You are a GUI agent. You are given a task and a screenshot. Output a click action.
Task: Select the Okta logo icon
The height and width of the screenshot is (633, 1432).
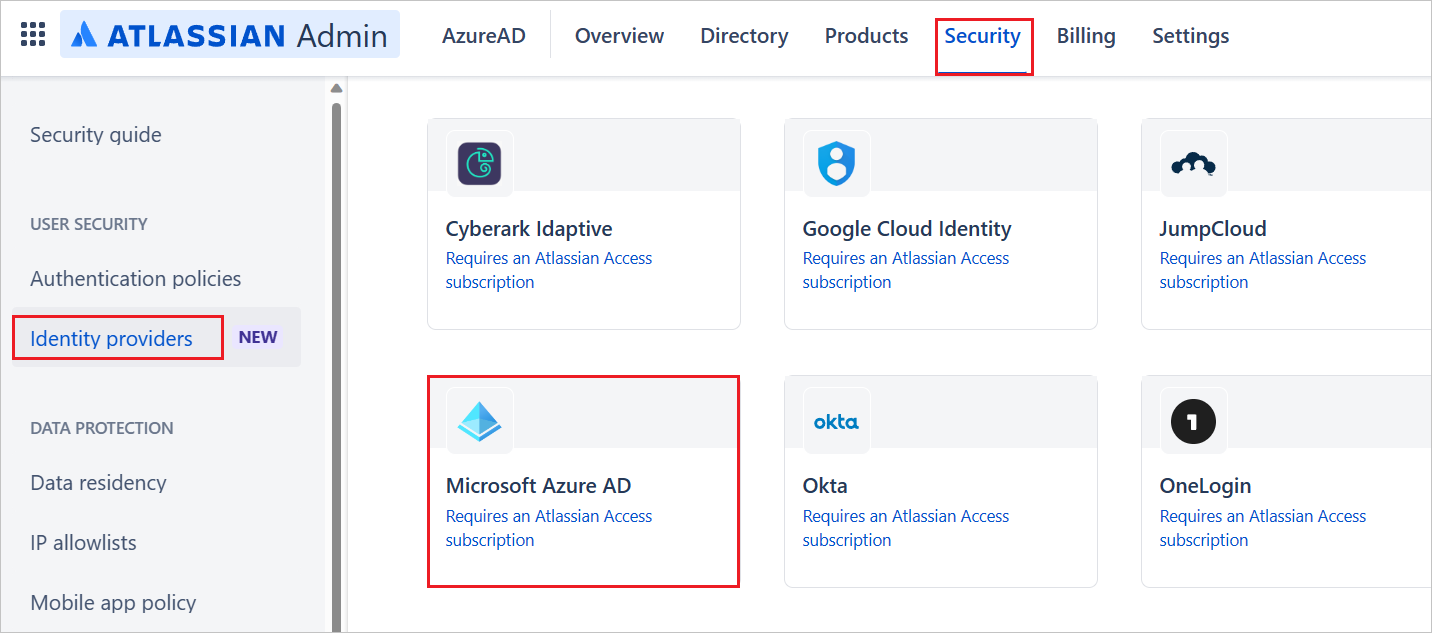(837, 421)
